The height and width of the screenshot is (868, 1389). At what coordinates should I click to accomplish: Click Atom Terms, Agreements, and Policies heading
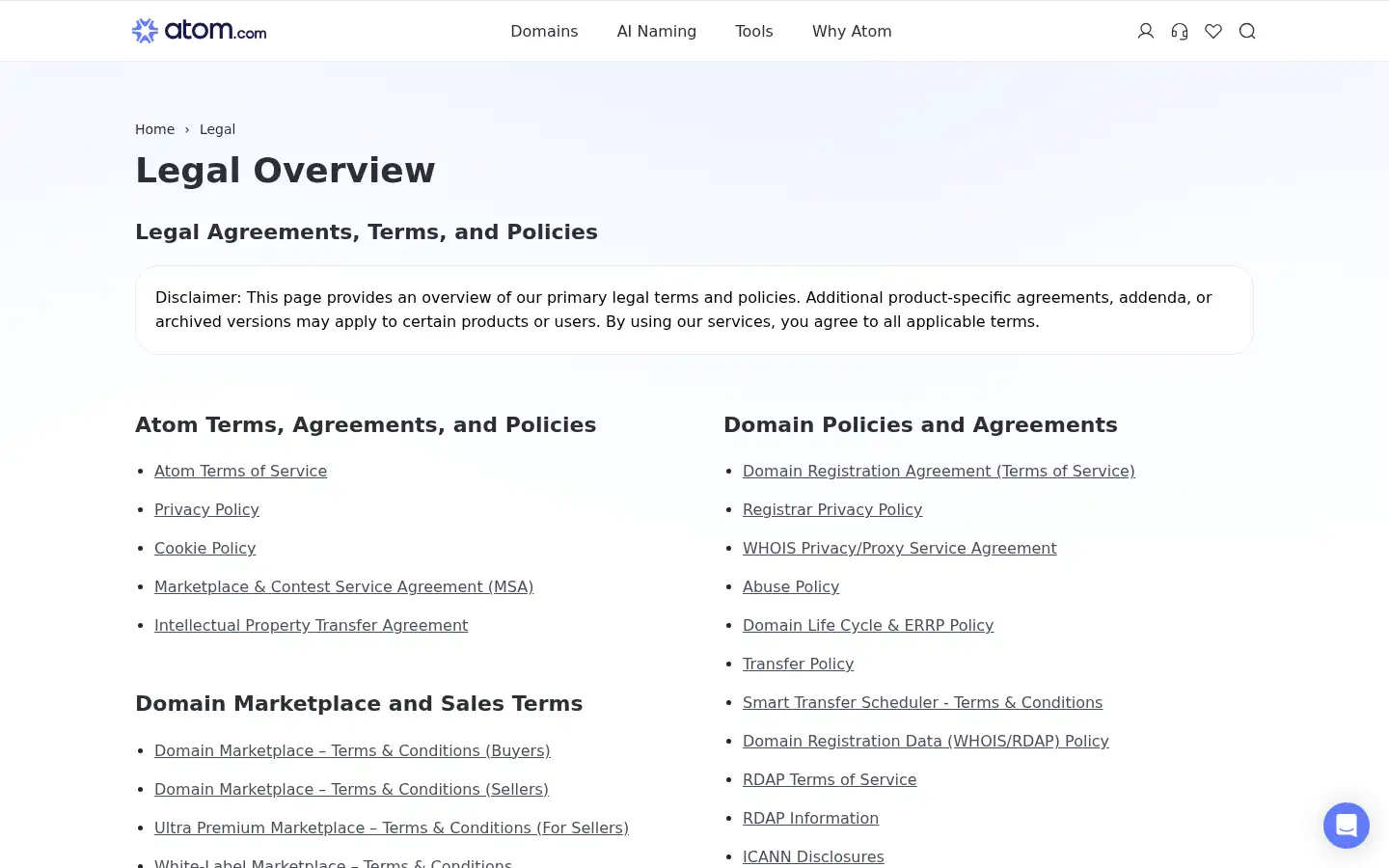pyautogui.click(x=366, y=424)
